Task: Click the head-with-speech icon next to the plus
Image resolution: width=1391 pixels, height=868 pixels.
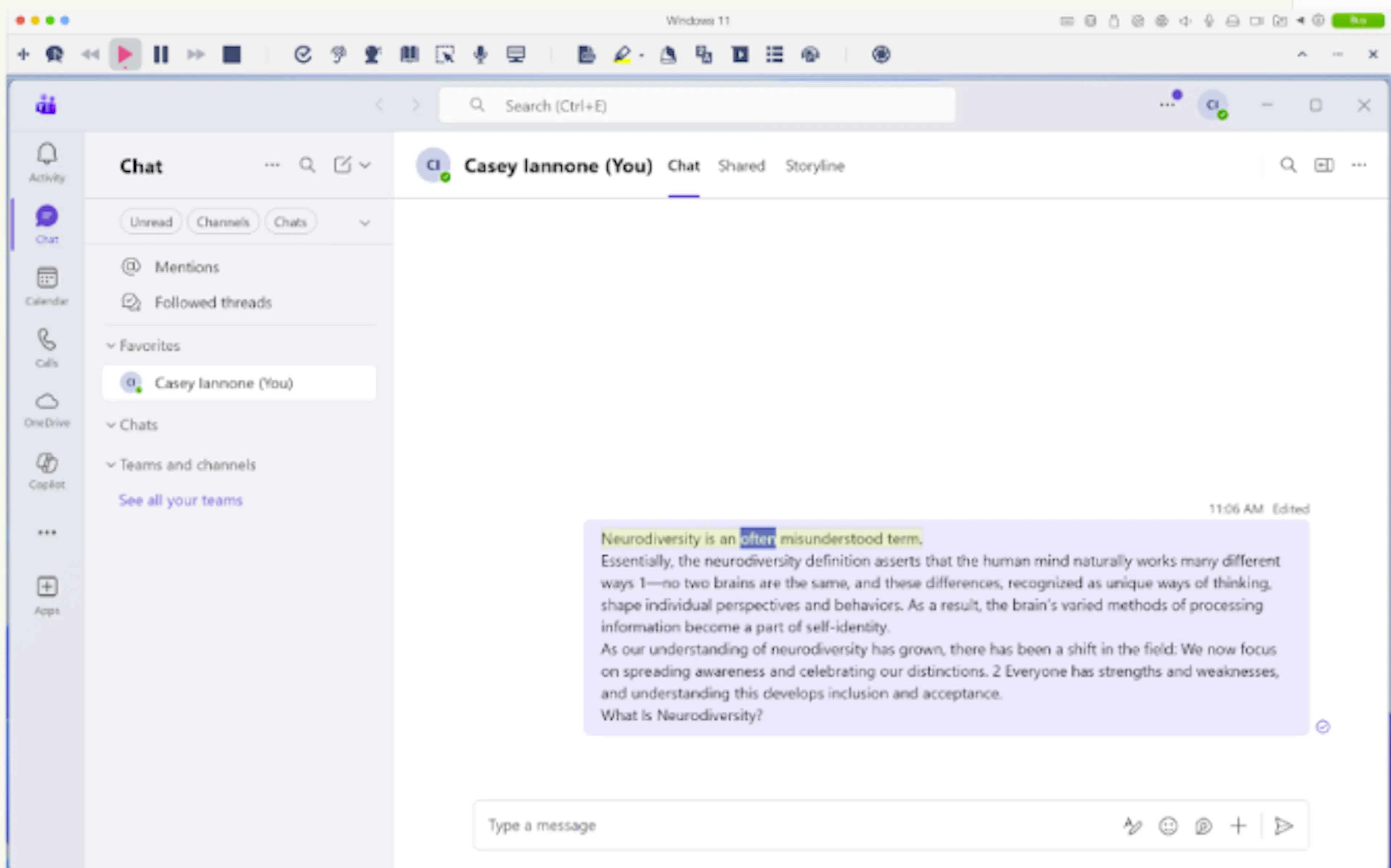Action: point(54,55)
